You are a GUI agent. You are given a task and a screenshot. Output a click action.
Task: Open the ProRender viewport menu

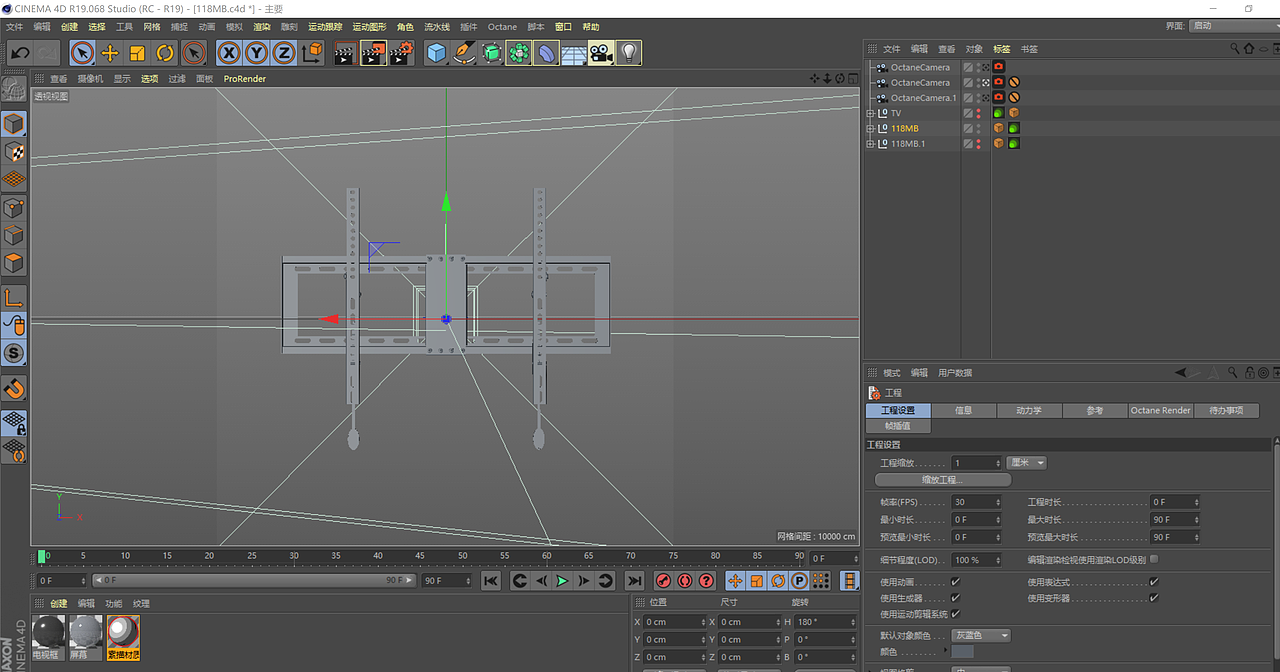tap(245, 79)
